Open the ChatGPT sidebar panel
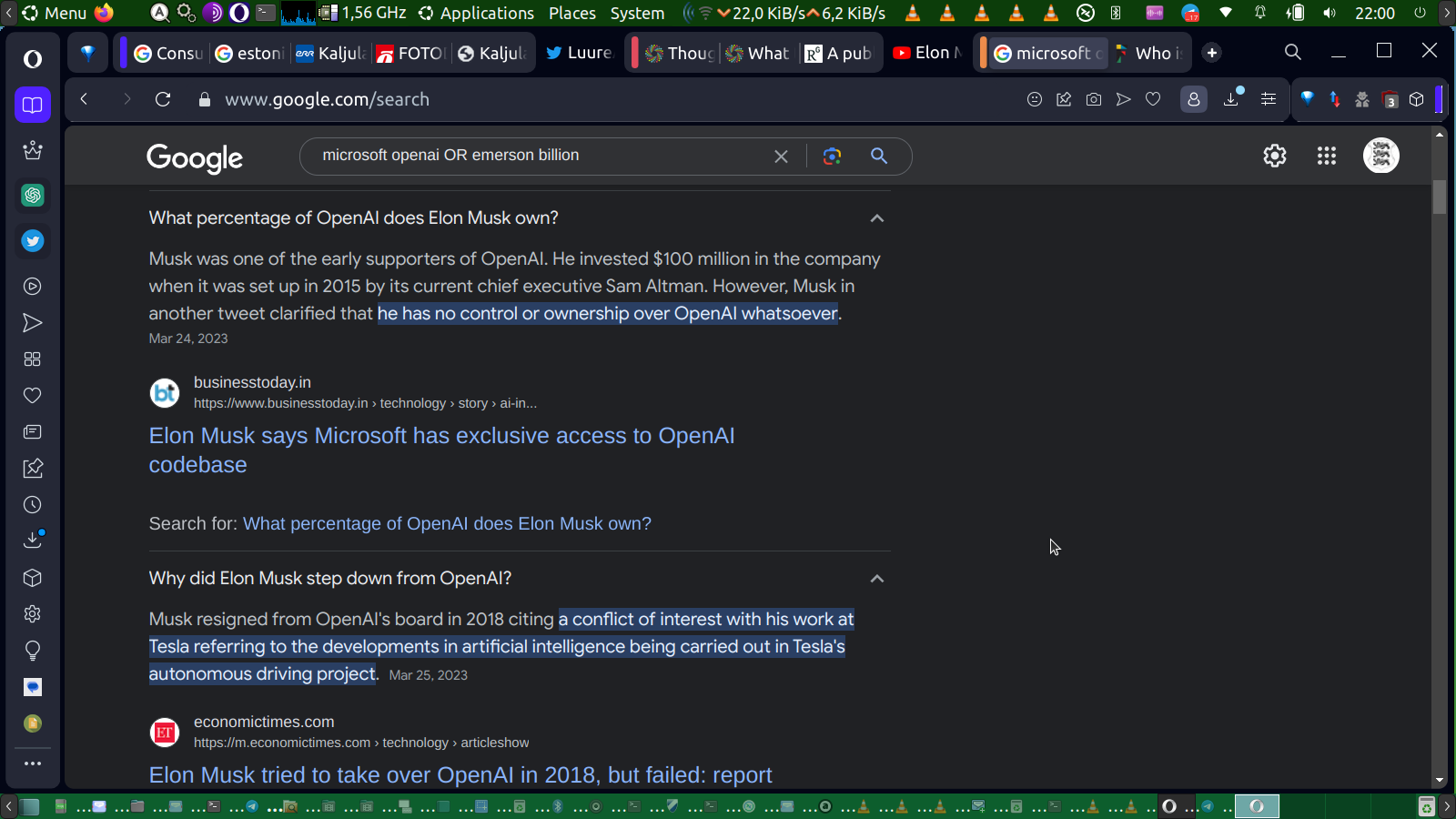1456x819 pixels. [33, 195]
